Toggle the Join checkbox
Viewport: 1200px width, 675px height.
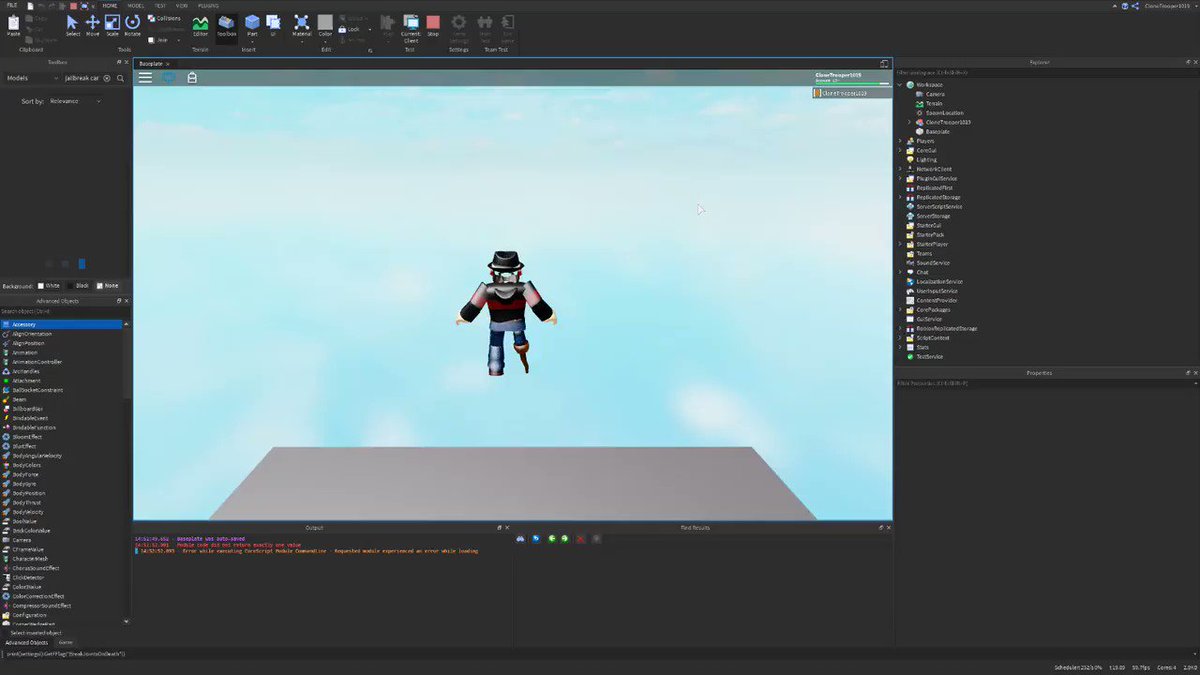(160, 40)
